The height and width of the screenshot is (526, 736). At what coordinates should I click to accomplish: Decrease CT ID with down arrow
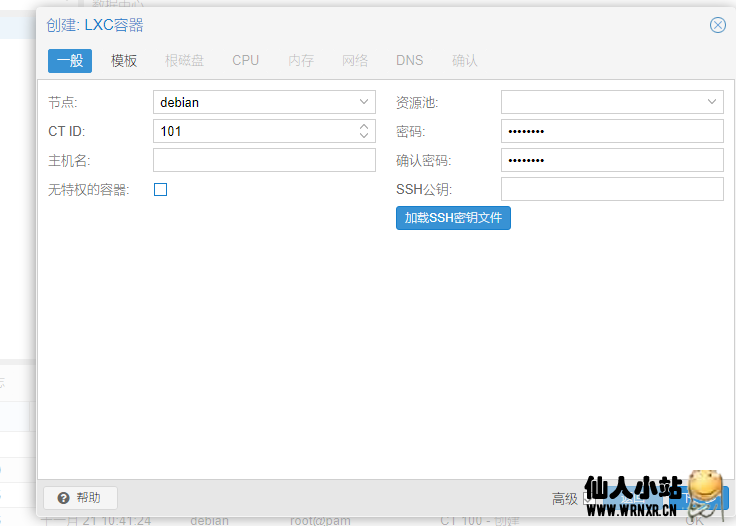pos(364,135)
